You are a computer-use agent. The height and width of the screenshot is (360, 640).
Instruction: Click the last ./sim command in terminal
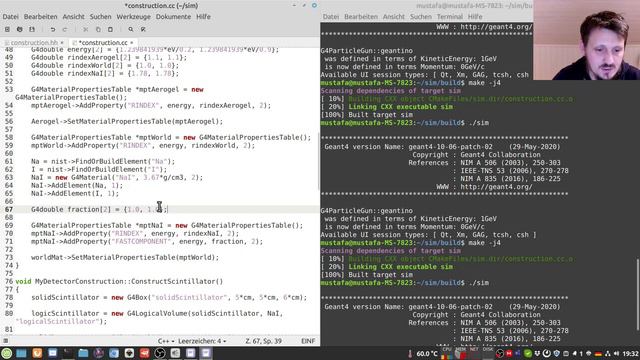click(x=479, y=283)
